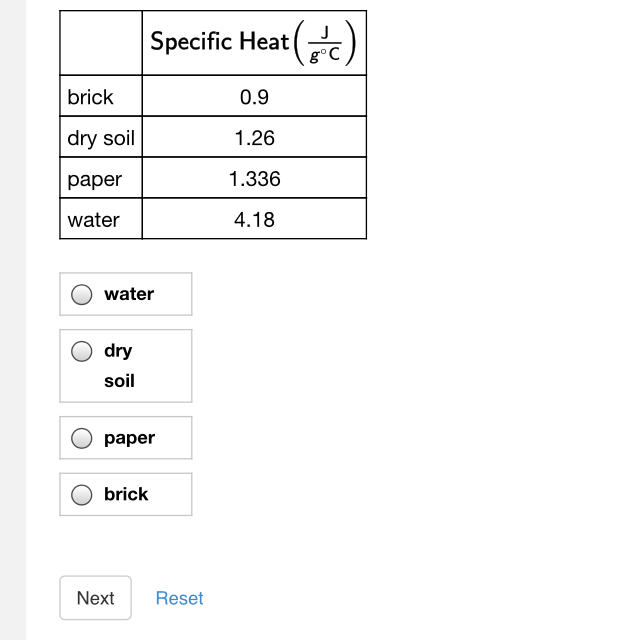Click the 1.26 value cell

254,138
